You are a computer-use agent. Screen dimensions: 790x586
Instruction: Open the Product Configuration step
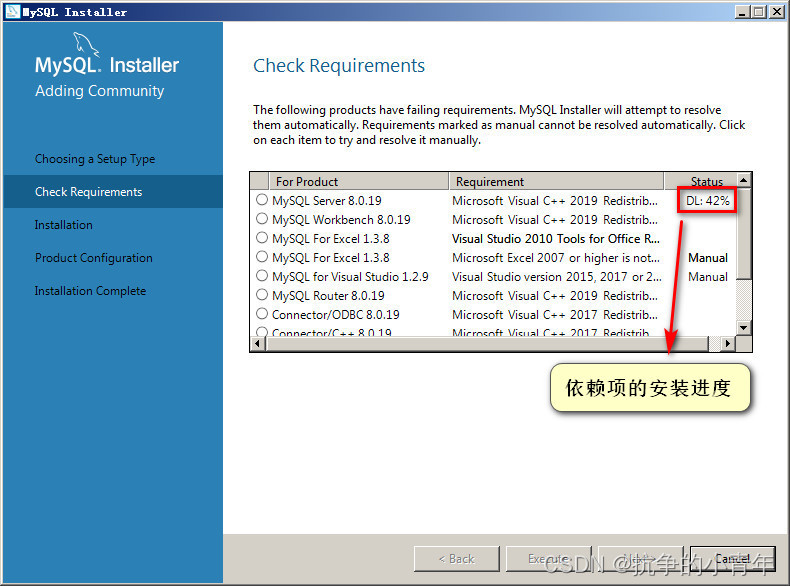click(x=94, y=257)
